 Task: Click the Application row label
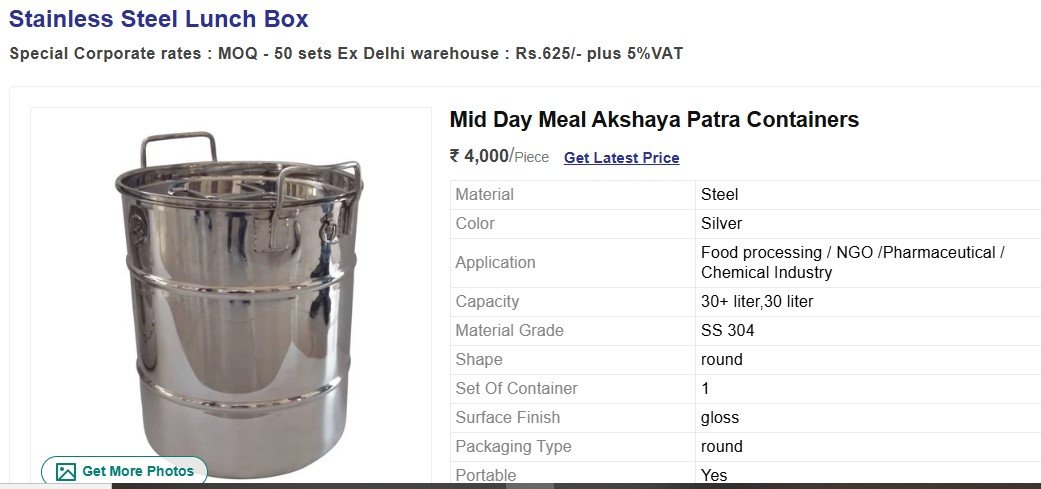(495, 263)
